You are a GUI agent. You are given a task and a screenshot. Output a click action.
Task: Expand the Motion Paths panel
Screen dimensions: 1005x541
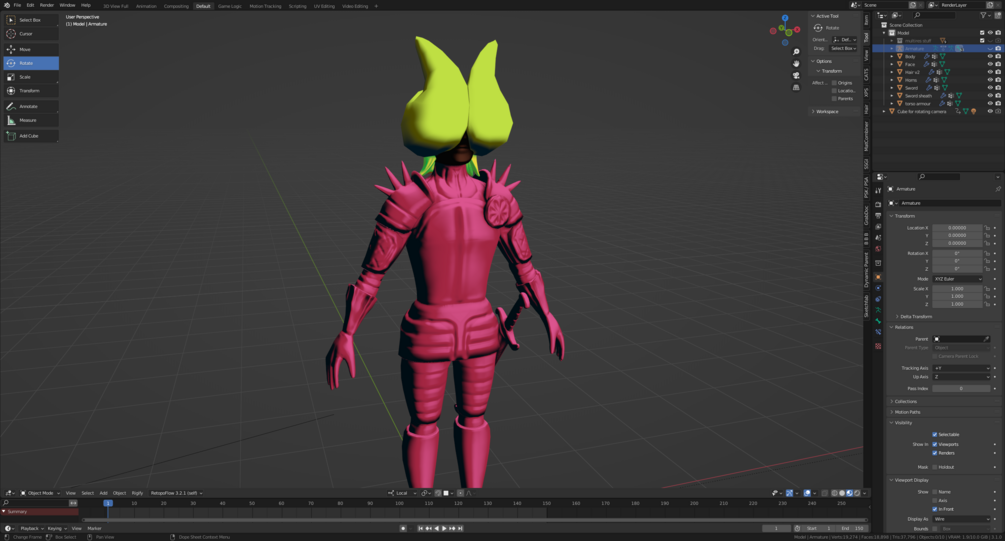[x=907, y=412]
